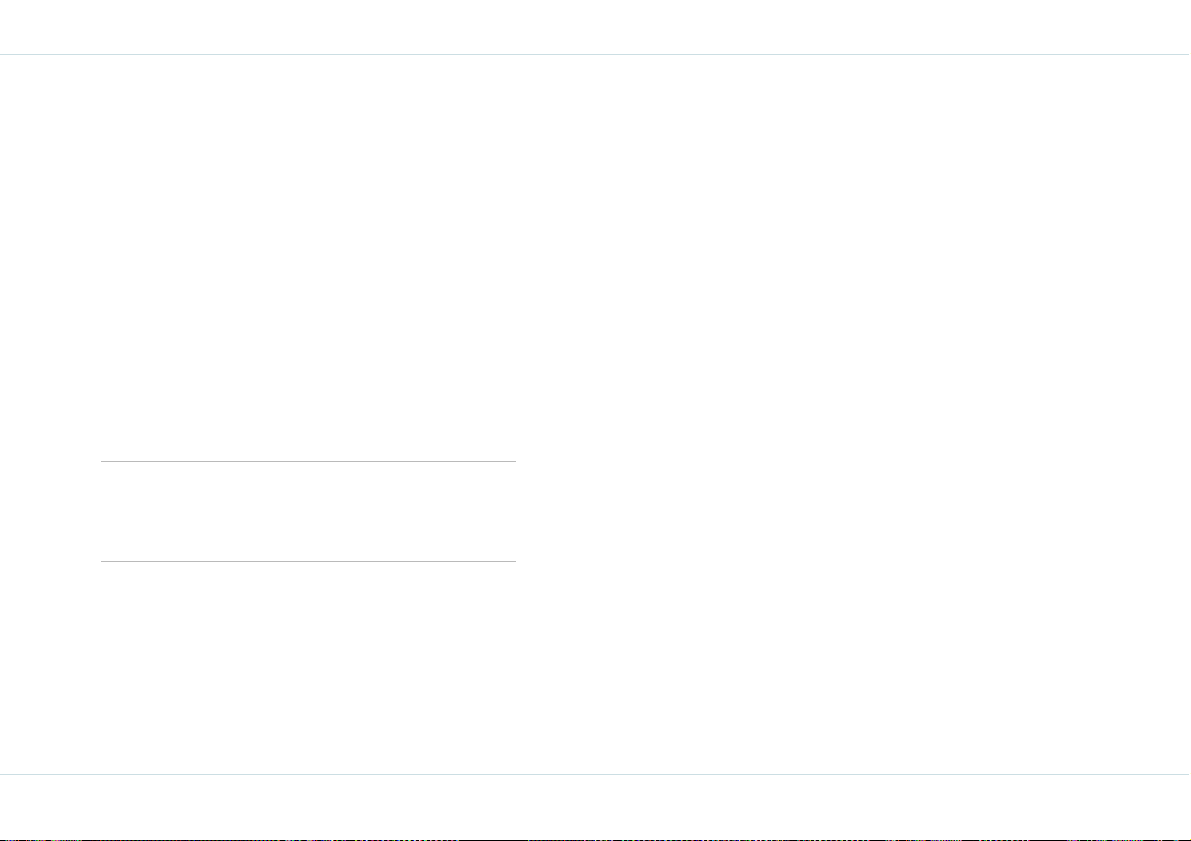
Task: Click the blank area below the lower gray line
Action: [x=308, y=667]
